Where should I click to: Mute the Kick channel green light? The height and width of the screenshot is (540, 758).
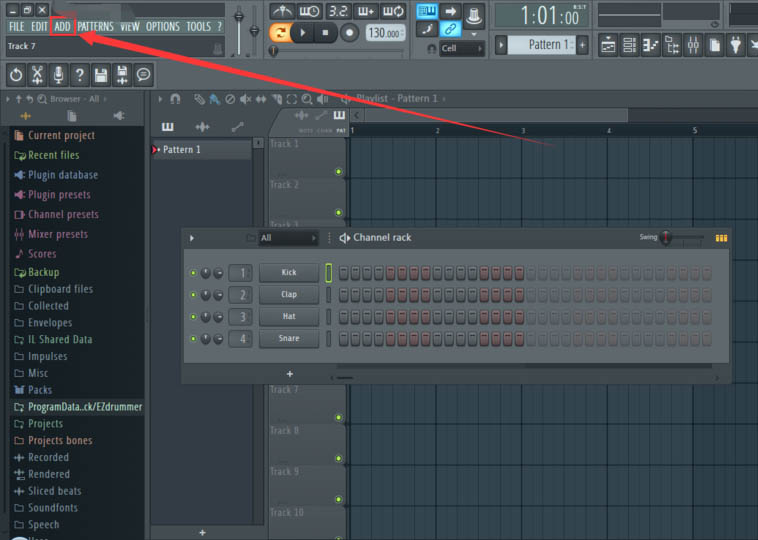tap(193, 273)
